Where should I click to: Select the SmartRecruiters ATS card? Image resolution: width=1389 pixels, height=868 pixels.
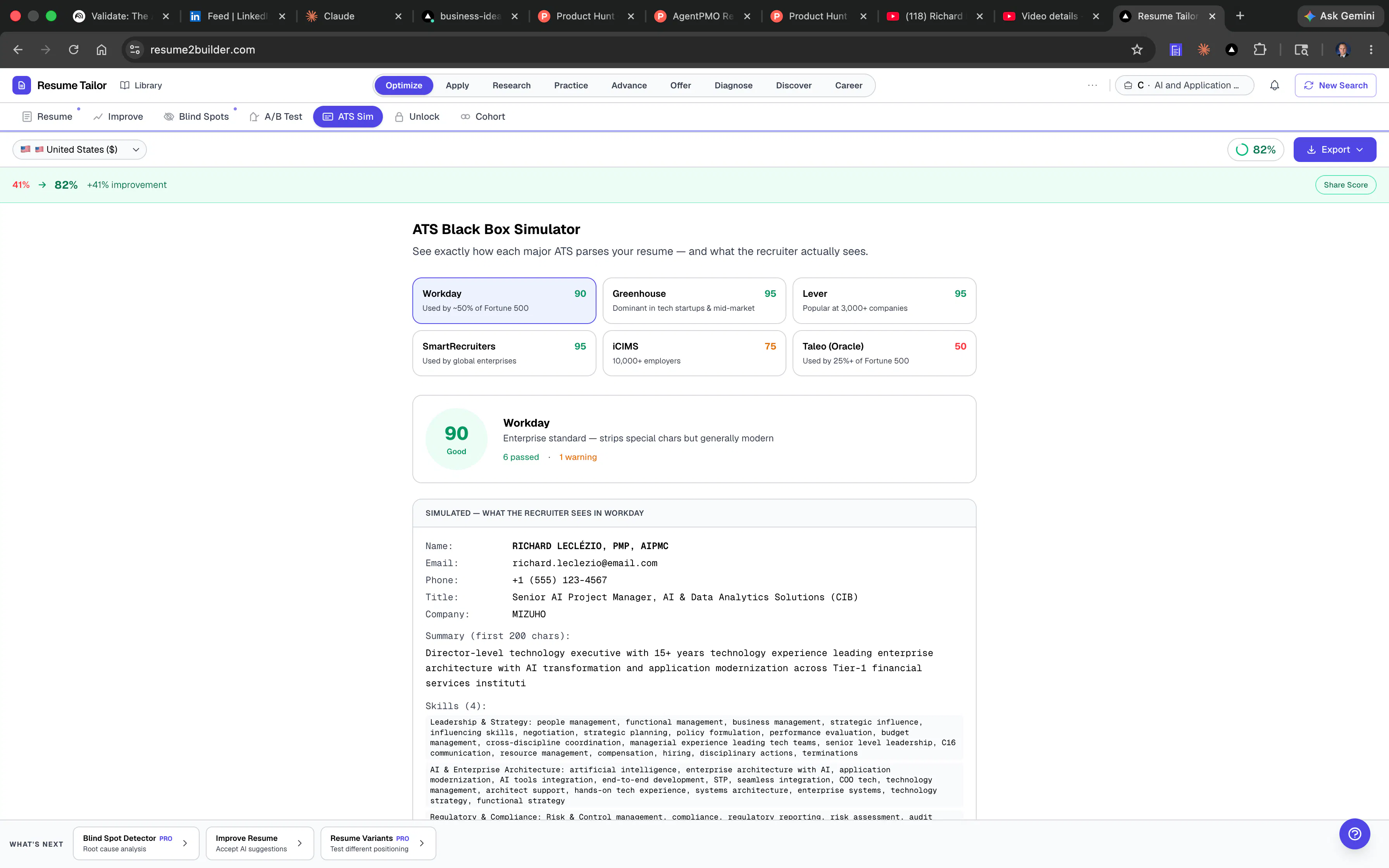(x=504, y=353)
